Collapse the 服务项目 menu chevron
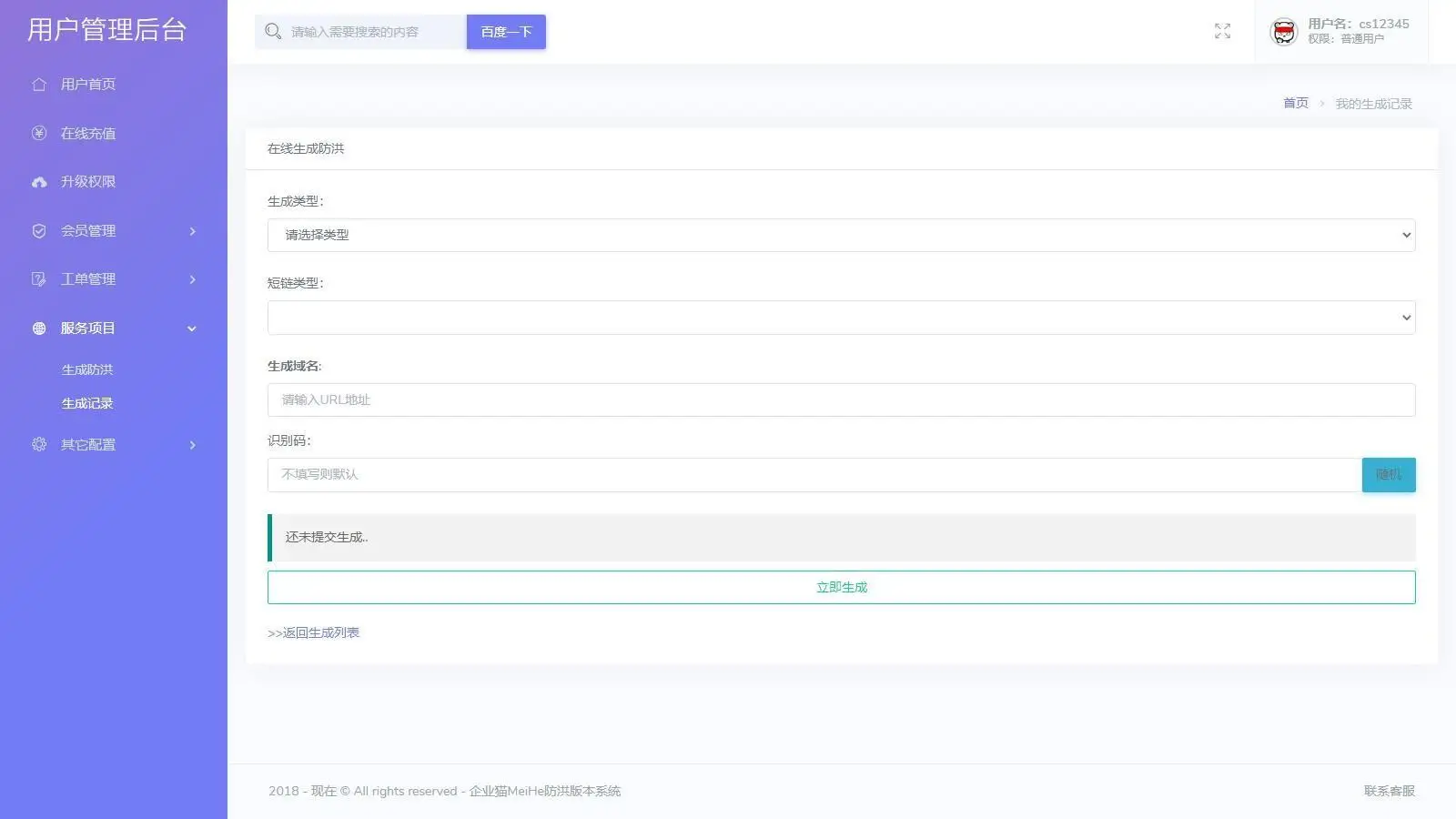The image size is (1456, 819). (192, 329)
